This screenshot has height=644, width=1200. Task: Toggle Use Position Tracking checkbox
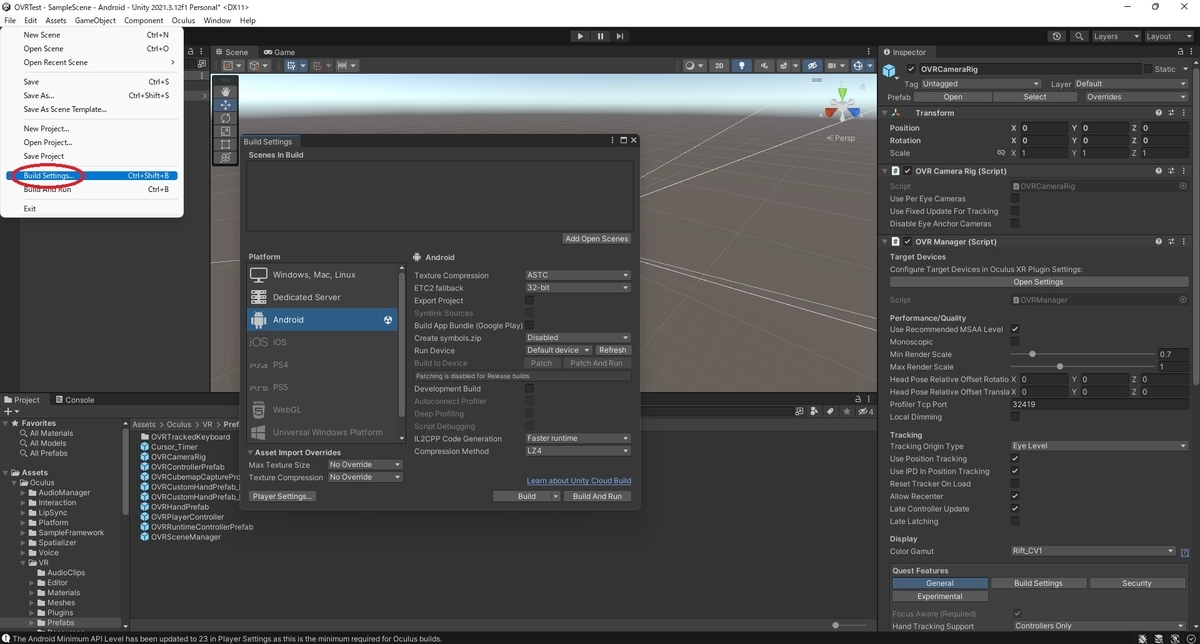1015,459
